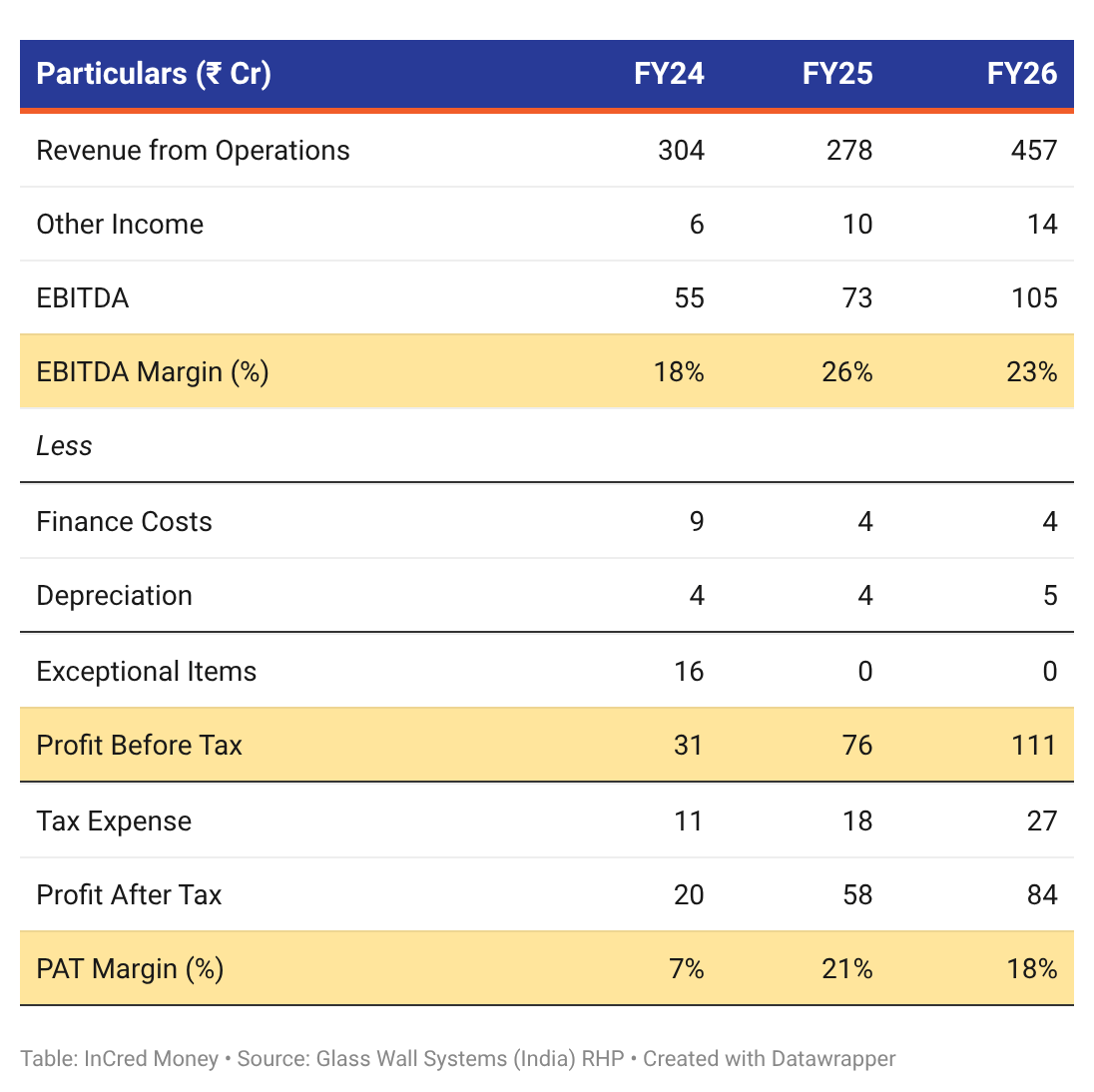Click the Profit Before Tax row label
This screenshot has height=1092, width=1094.
(x=139, y=746)
